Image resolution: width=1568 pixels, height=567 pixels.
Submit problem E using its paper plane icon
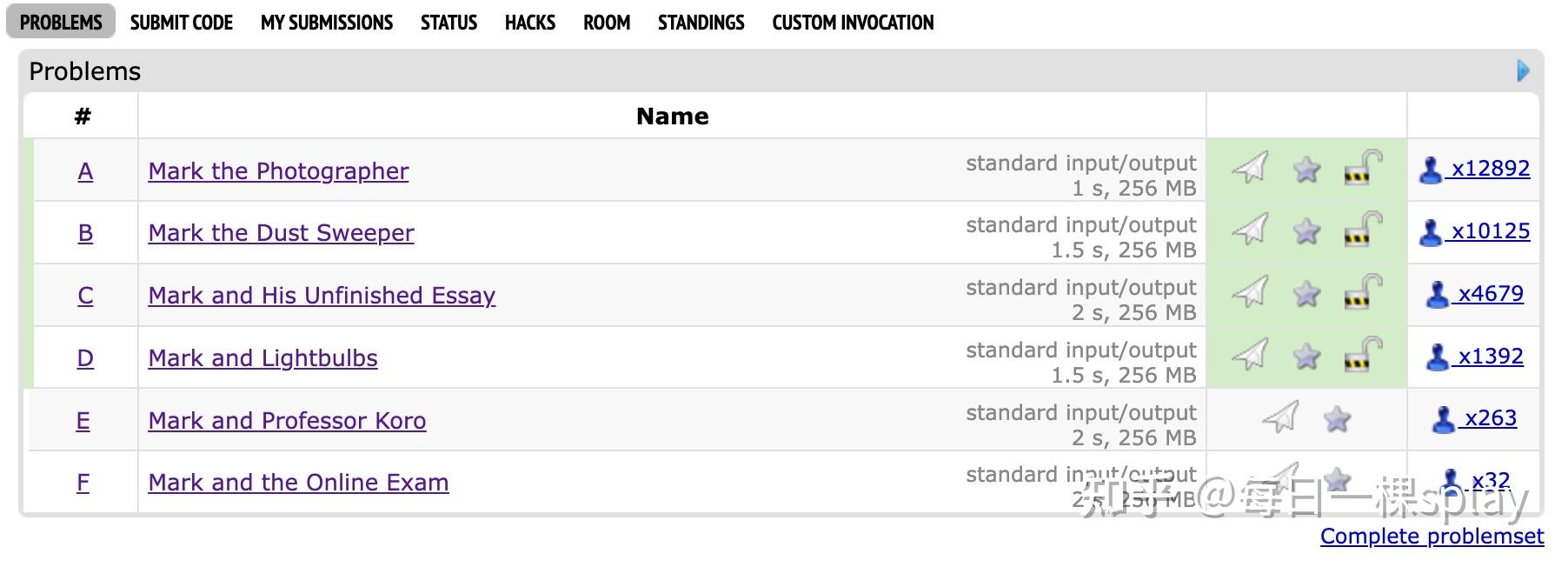(1280, 418)
